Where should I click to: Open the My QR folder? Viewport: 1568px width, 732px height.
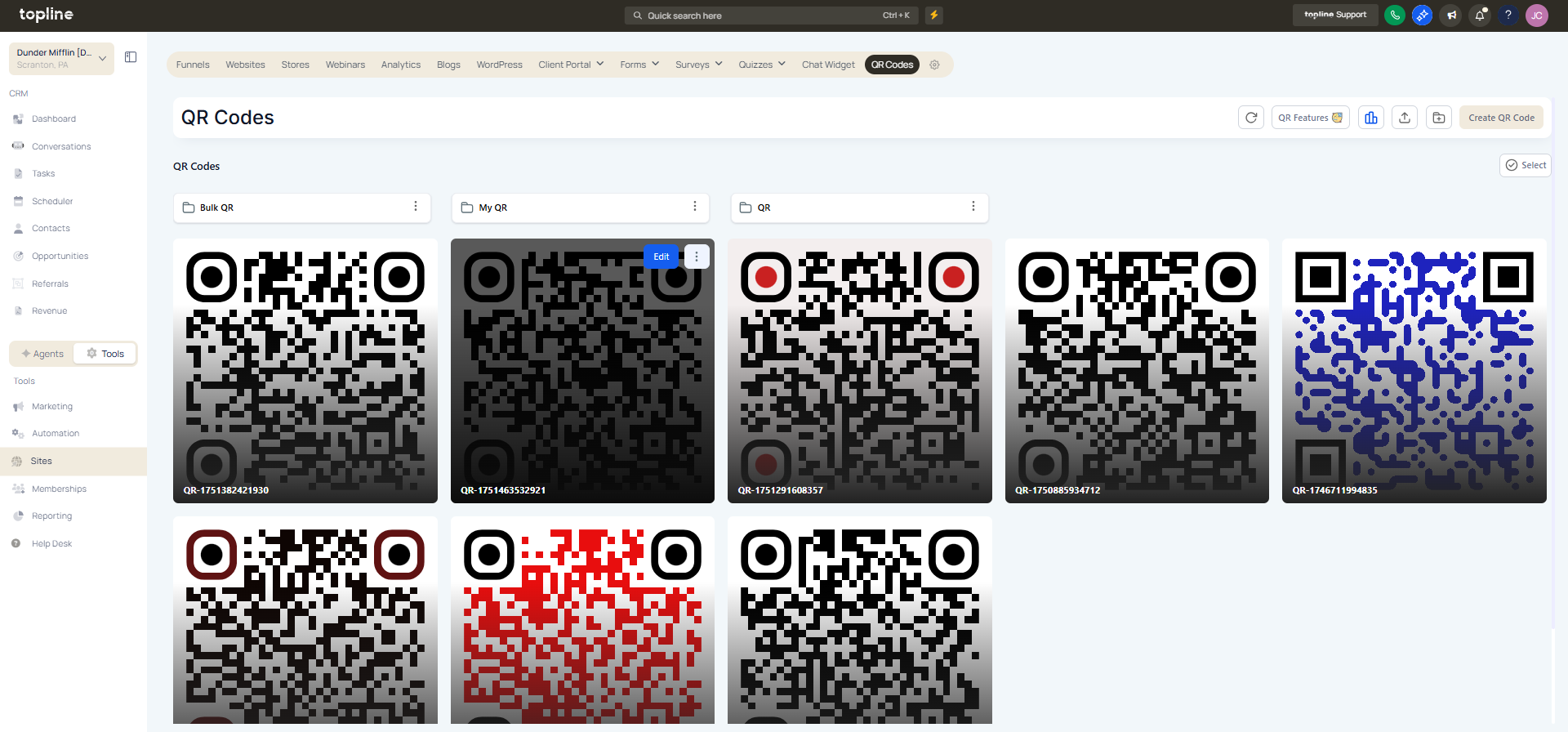click(581, 208)
